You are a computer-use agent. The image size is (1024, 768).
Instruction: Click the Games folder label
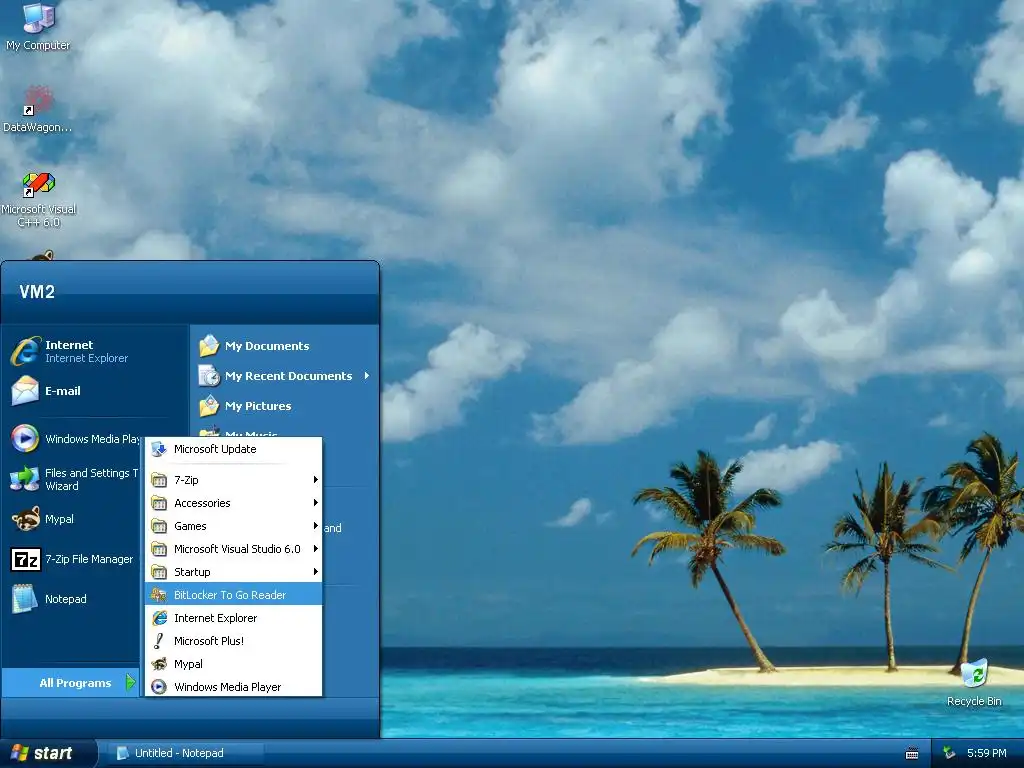(190, 526)
